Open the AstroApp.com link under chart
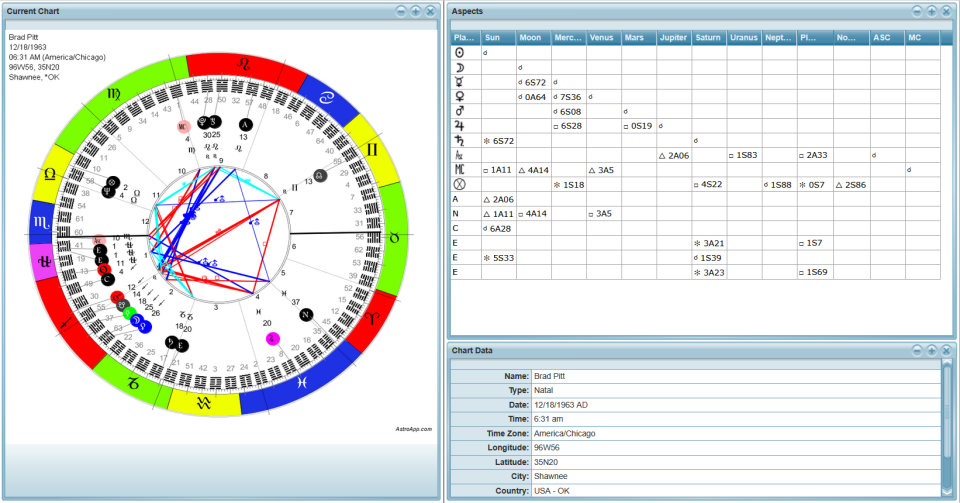Screen dimensions: 960x503 pyautogui.click(x=413, y=429)
